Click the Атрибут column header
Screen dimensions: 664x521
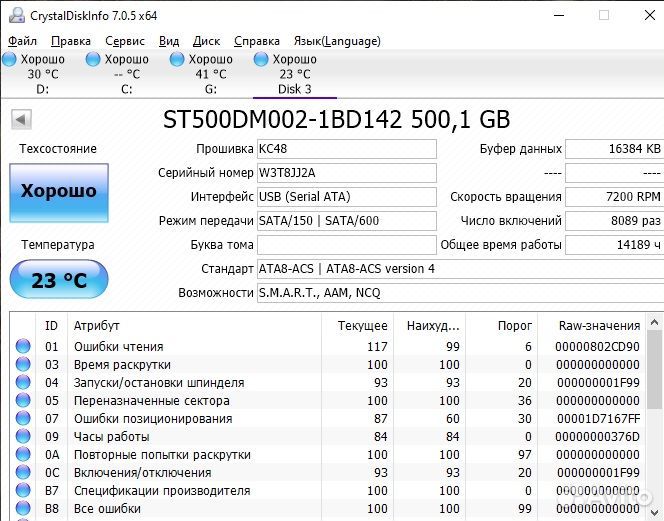[x=194, y=326]
